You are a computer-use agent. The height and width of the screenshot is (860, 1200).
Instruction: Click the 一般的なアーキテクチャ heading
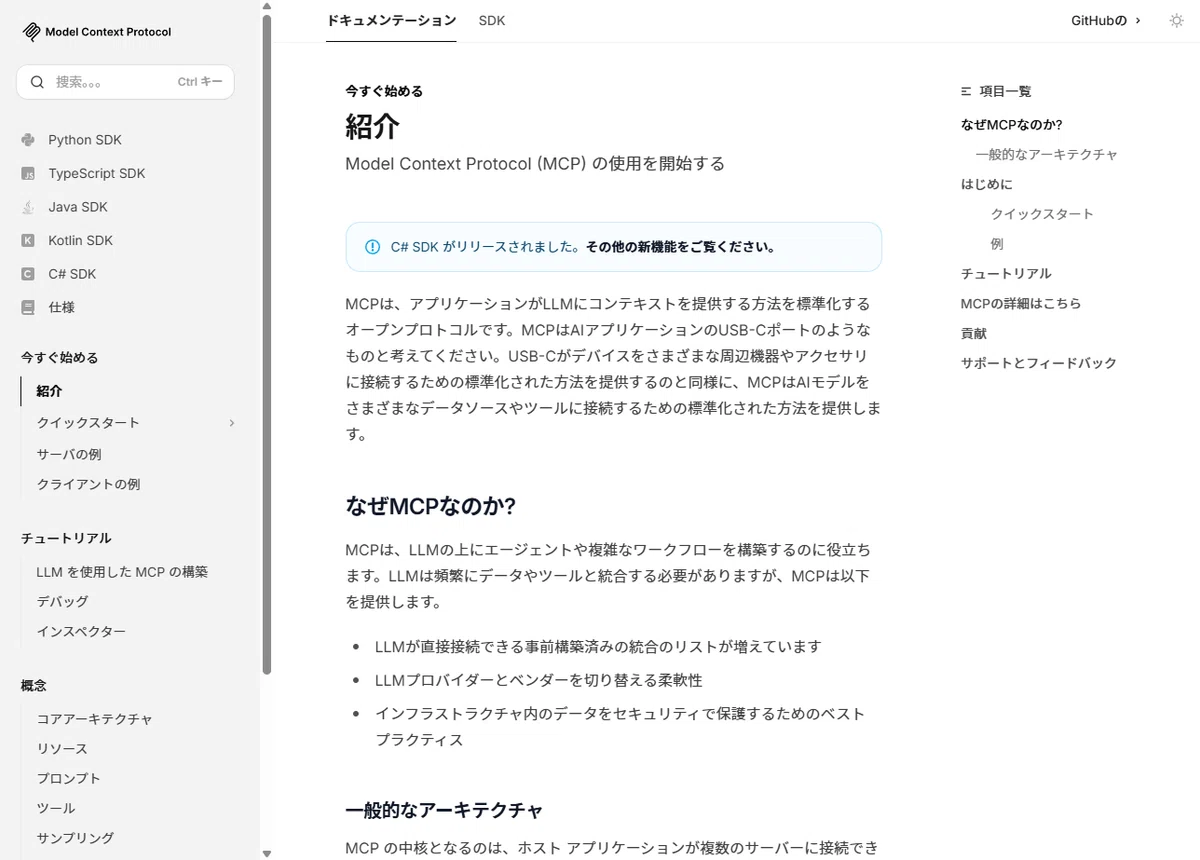444,809
